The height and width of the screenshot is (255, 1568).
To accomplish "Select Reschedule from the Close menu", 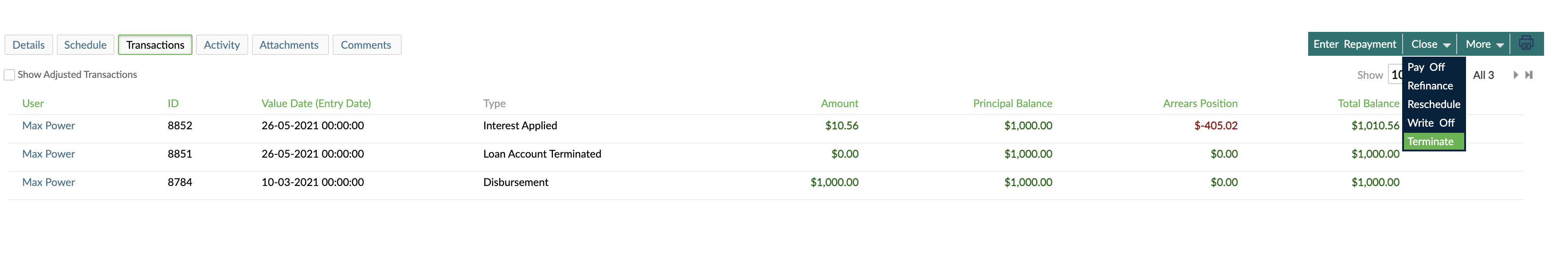I will point(1434,104).
